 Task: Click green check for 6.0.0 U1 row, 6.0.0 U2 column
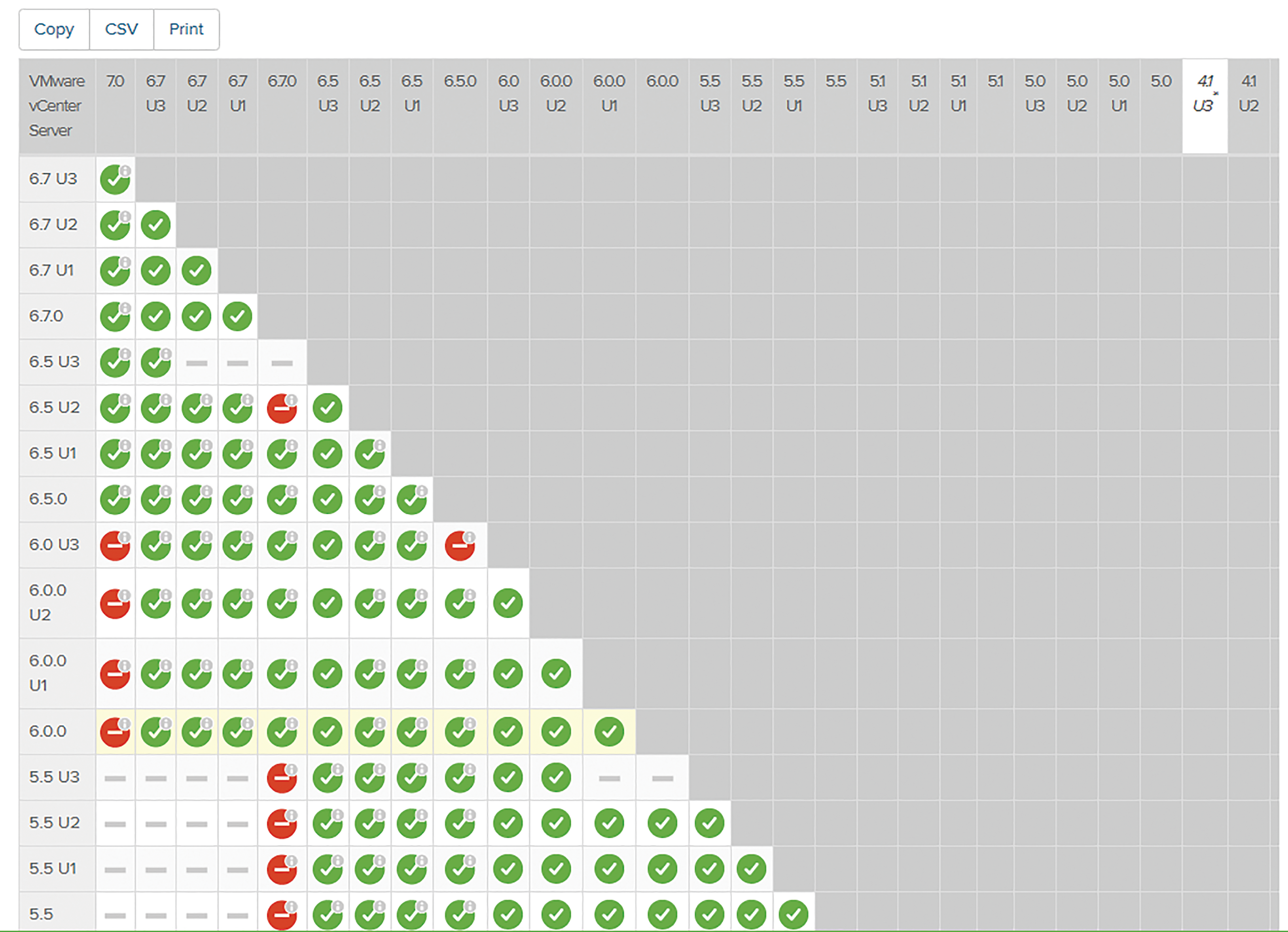click(556, 674)
